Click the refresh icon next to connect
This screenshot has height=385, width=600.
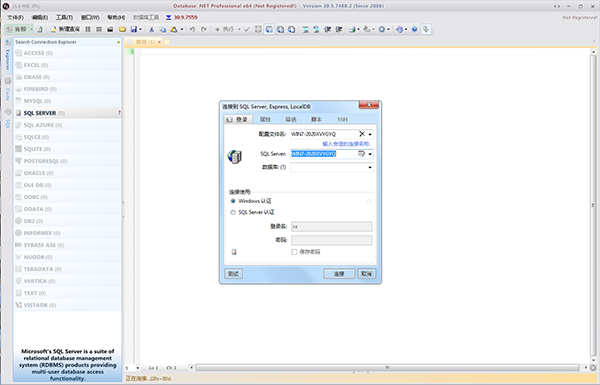coord(39,29)
